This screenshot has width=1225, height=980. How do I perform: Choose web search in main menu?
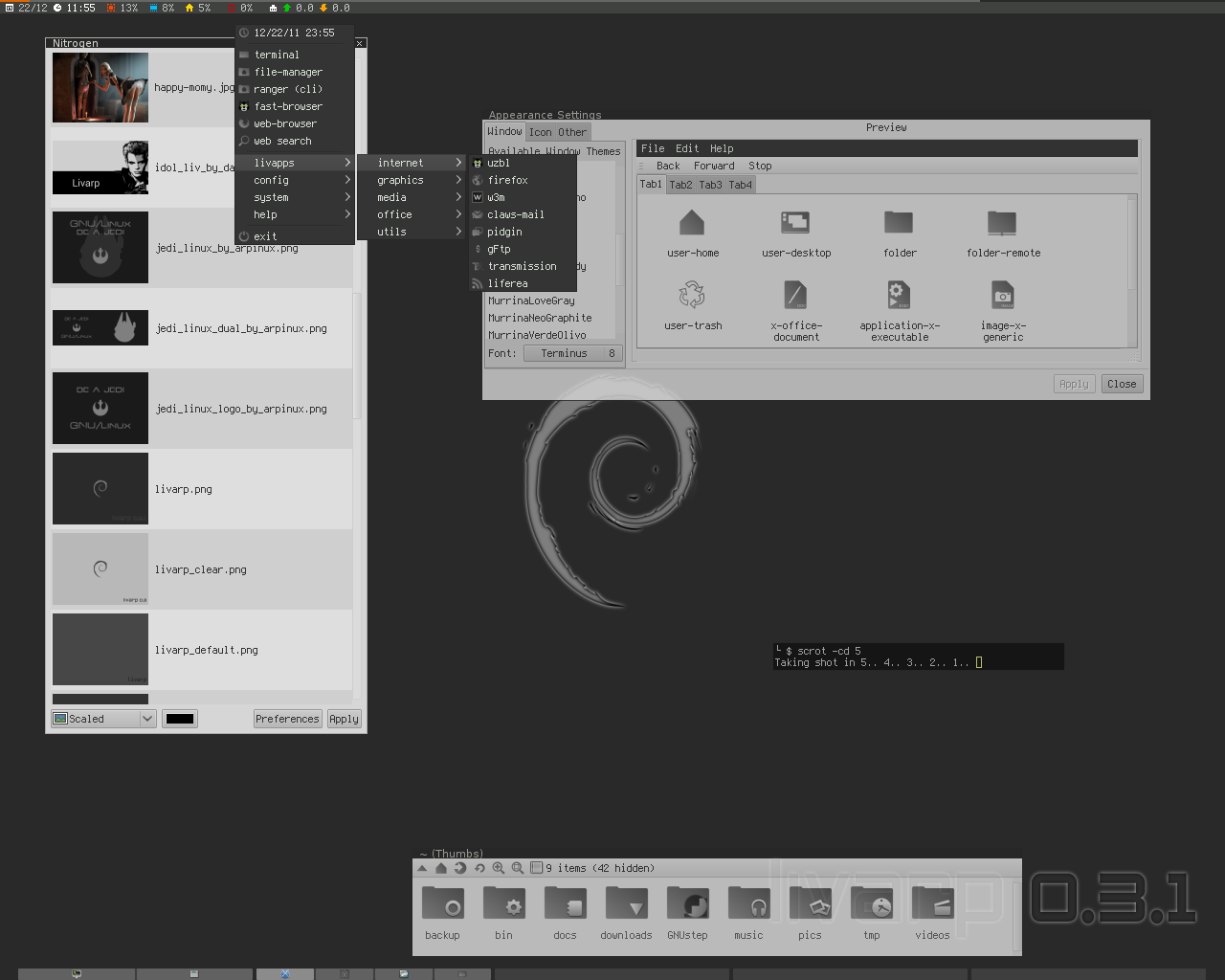295,141
